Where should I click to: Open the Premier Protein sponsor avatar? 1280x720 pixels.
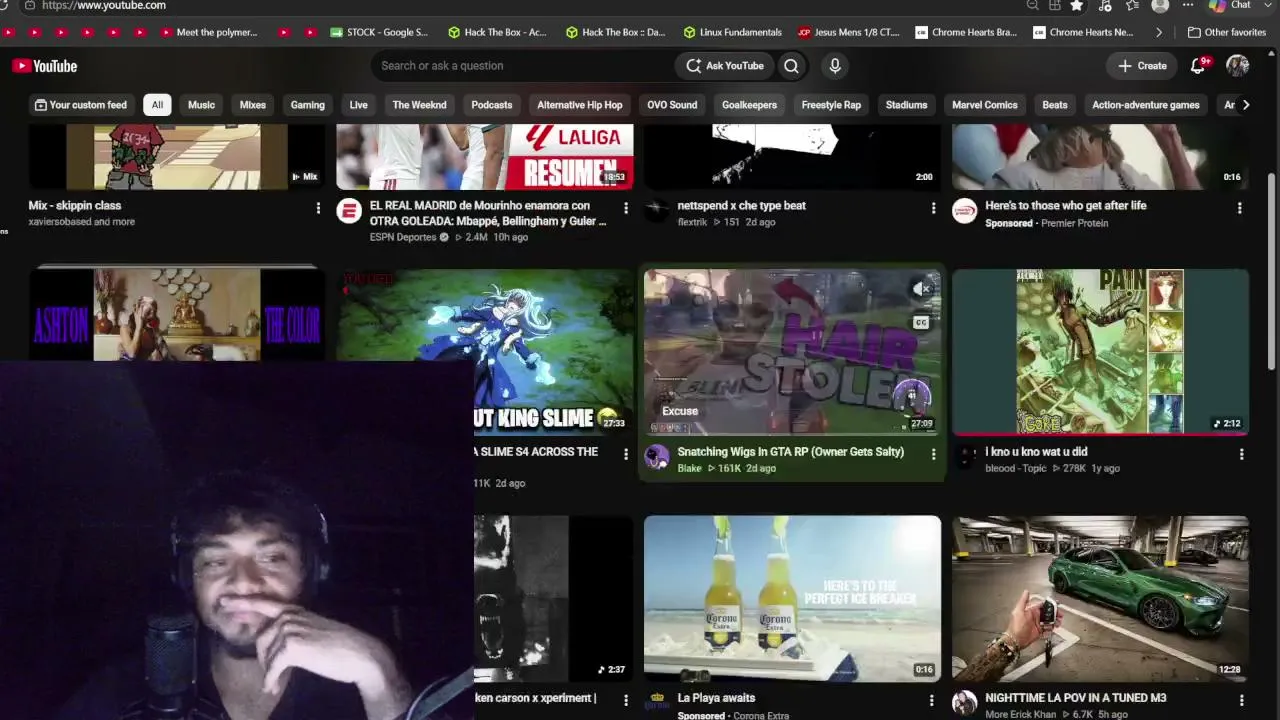point(964,211)
